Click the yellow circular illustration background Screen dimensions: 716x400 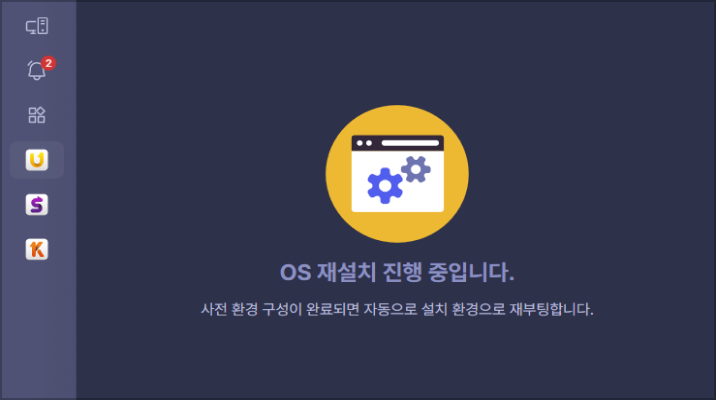[x=397, y=174]
